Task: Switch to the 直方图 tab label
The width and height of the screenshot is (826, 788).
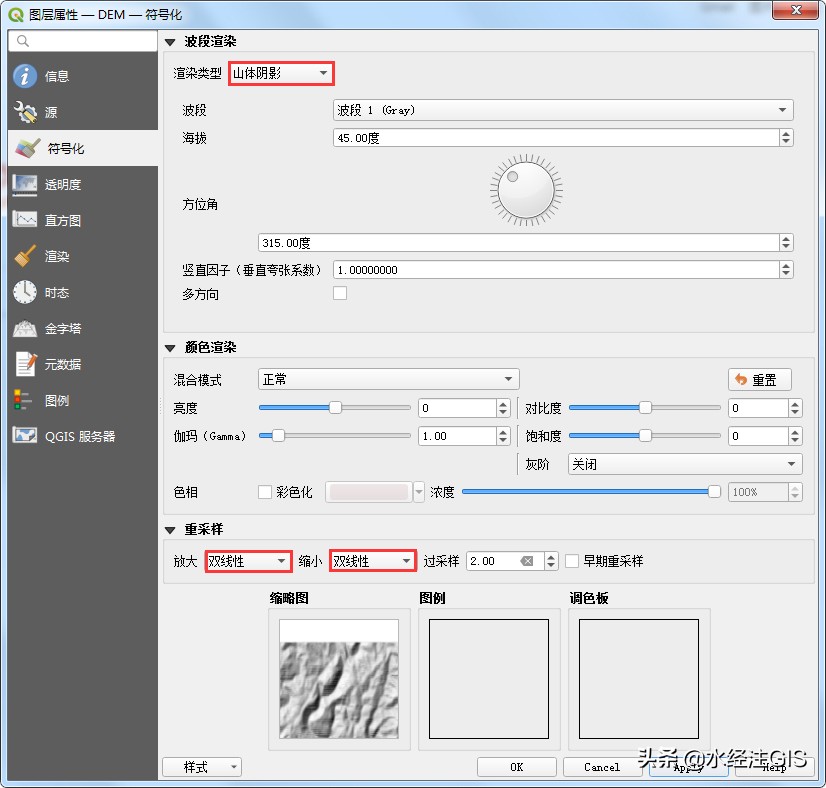Action: tap(63, 220)
